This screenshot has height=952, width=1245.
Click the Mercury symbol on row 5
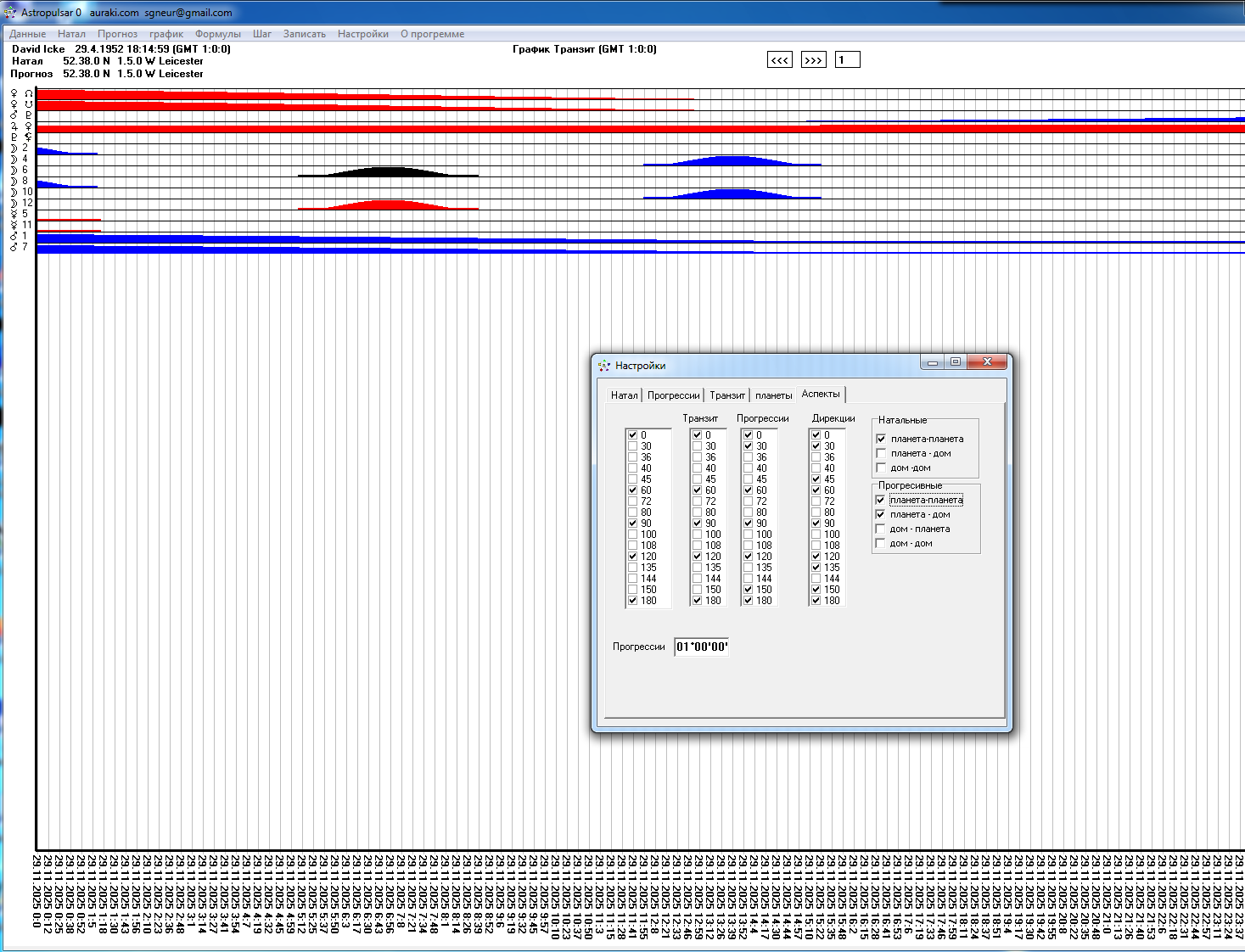coord(14,214)
